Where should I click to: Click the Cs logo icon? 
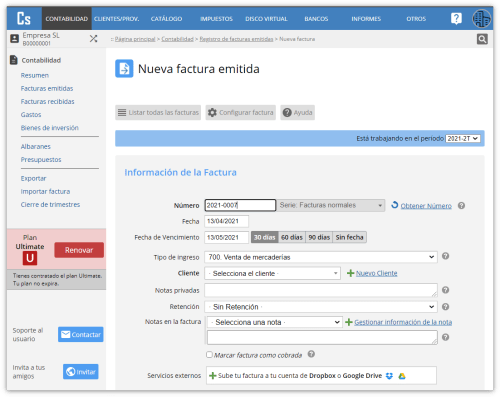point(24,19)
